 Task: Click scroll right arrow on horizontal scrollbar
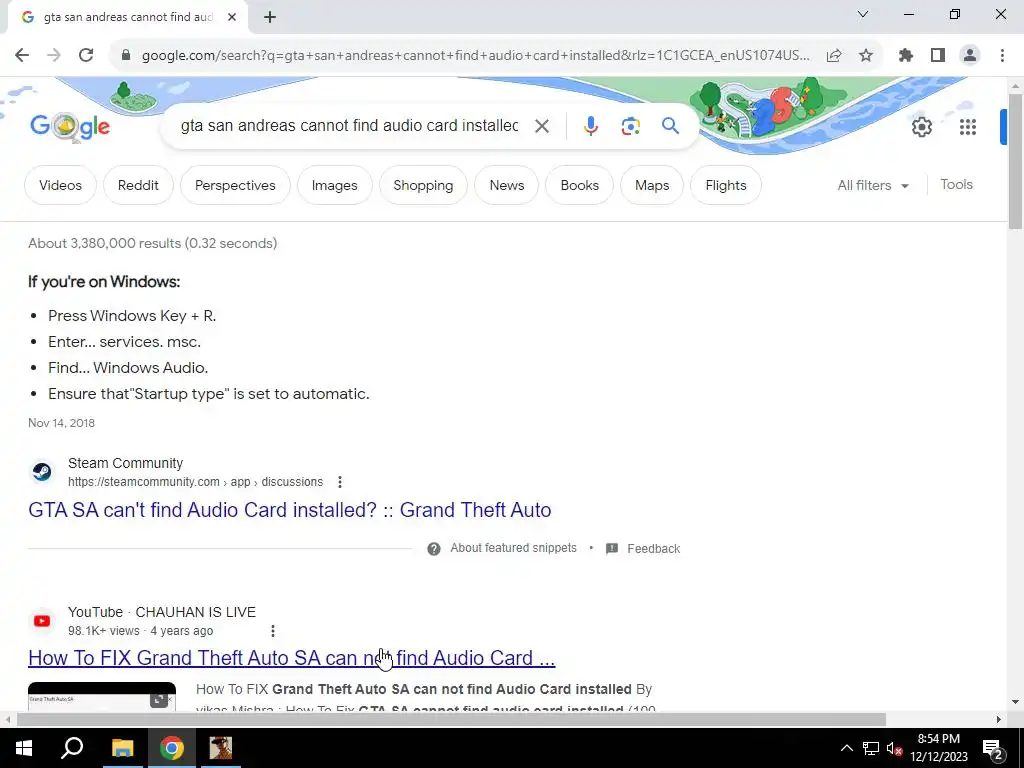point(999,720)
